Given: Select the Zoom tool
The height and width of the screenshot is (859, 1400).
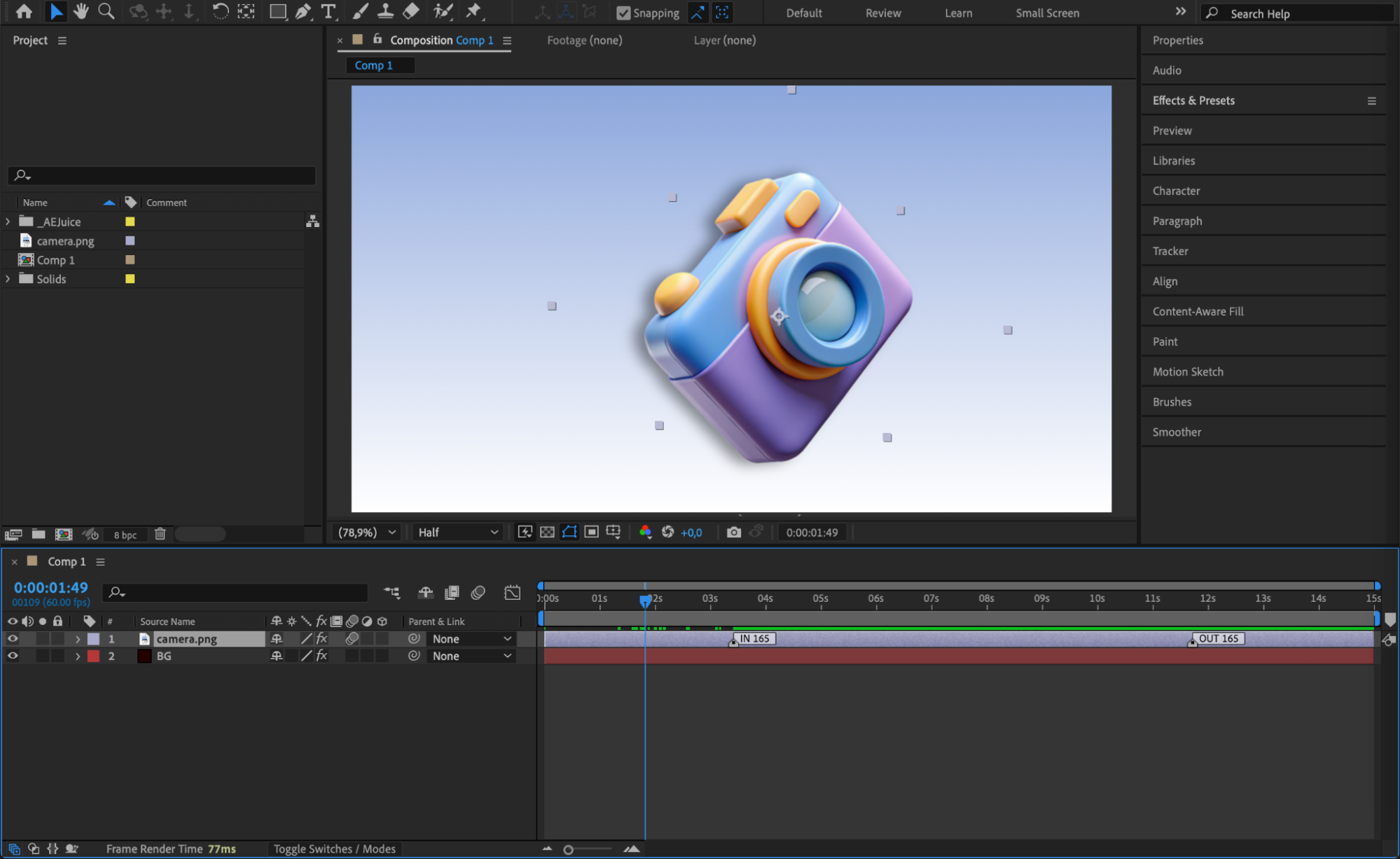Looking at the screenshot, I should click(106, 11).
